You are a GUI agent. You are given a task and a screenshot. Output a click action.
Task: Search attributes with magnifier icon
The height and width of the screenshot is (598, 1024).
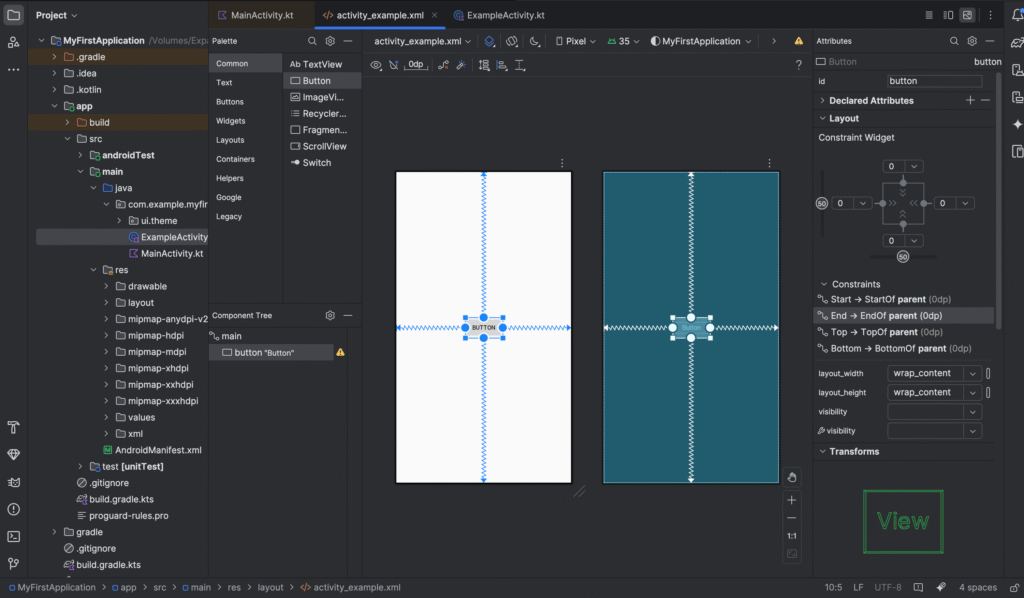[954, 41]
